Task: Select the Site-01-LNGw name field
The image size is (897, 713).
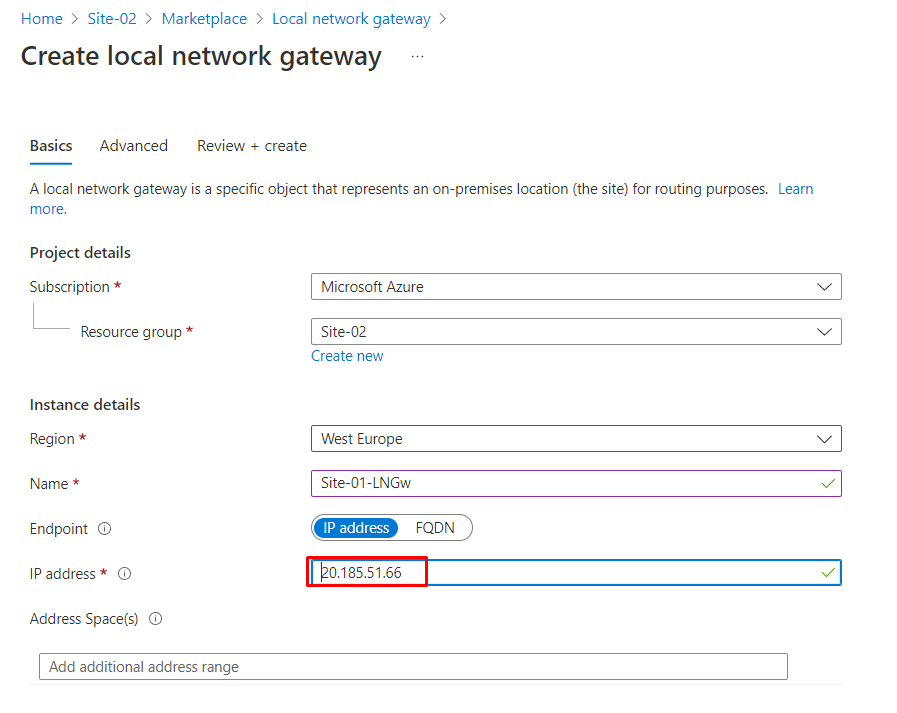Action: (575, 483)
